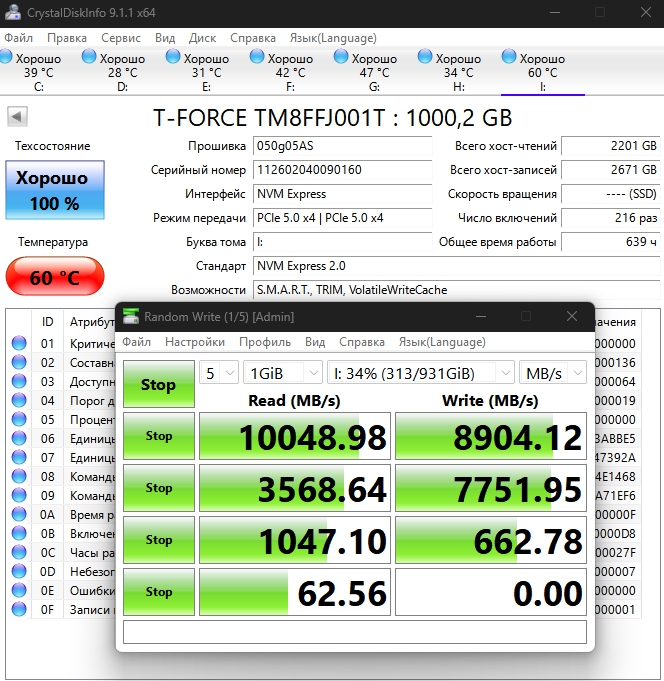The width and height of the screenshot is (664, 681).
Task: Select drive I: status orb, 60 °C
Action: [x=509, y=56]
